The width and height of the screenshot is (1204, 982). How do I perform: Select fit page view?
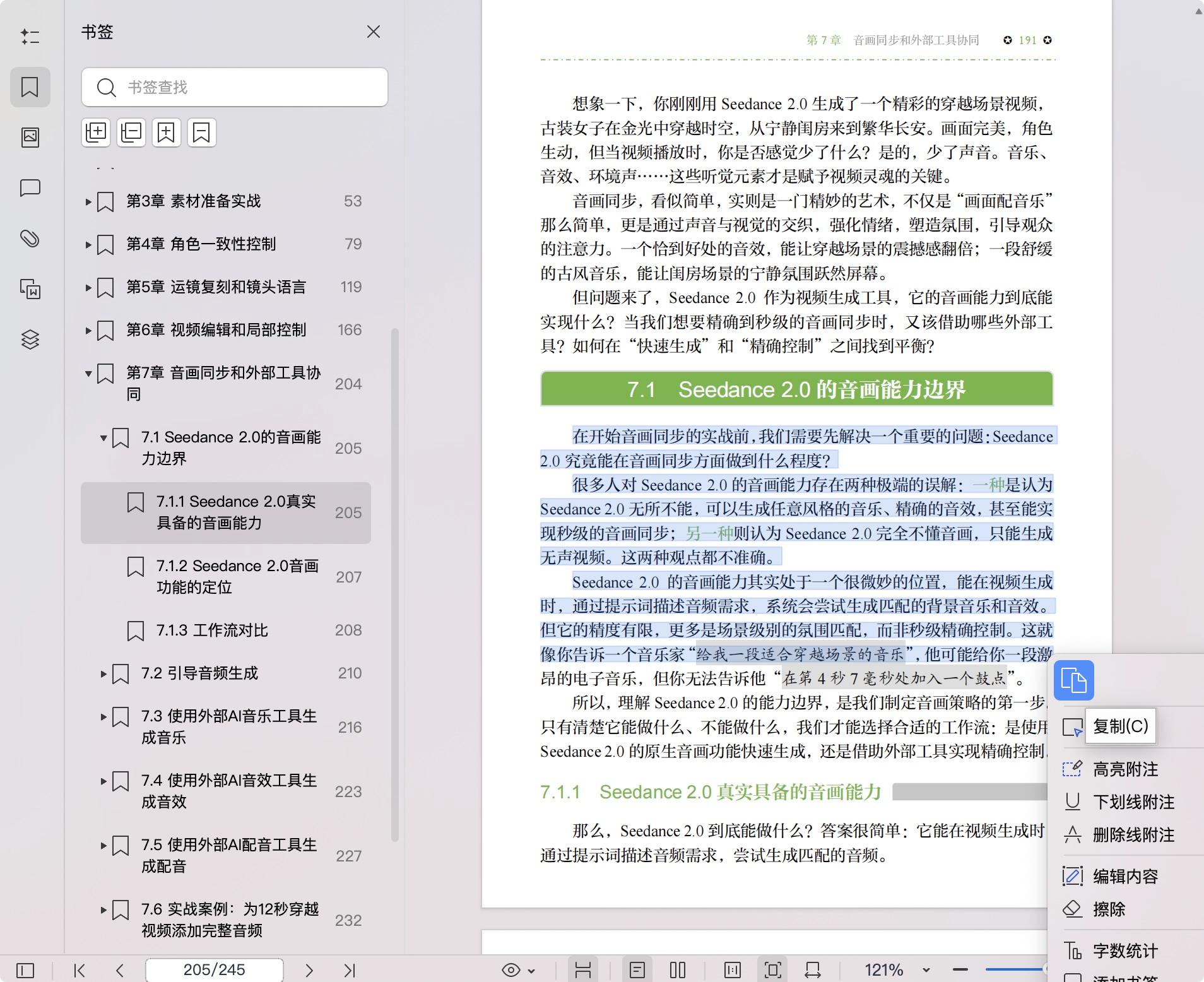[x=772, y=970]
